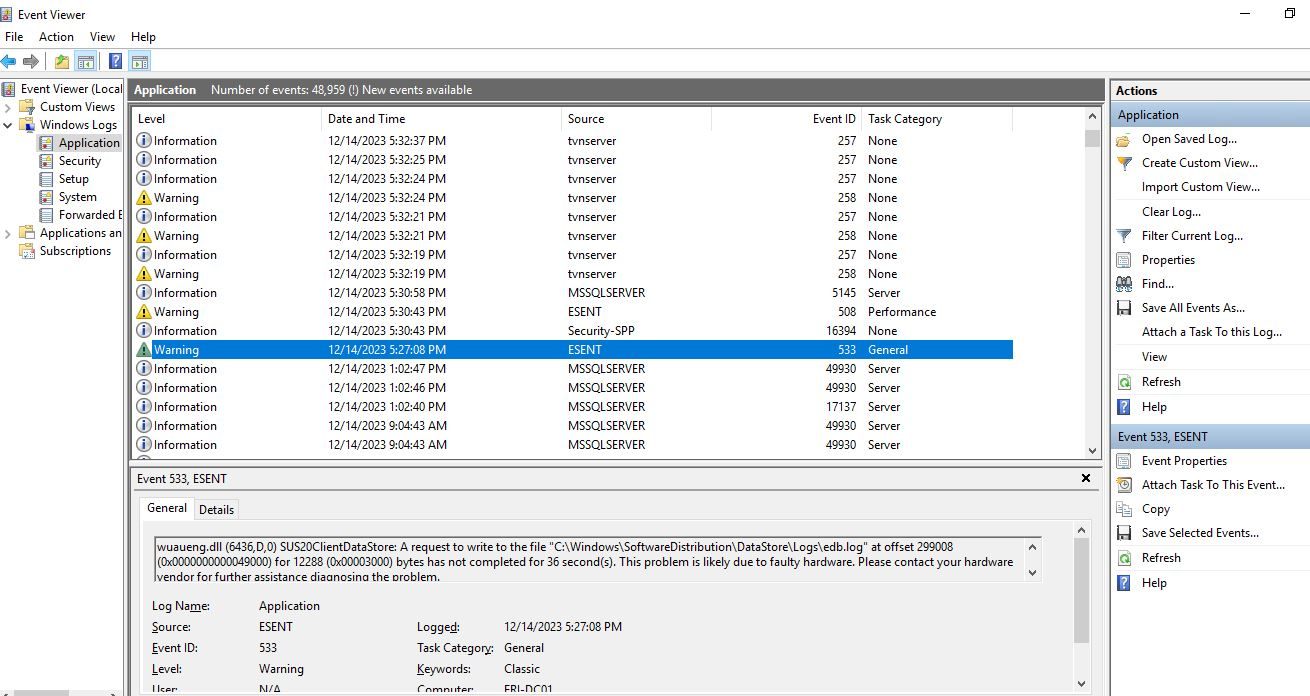Click the navigate back arrow toolbar button
The height and width of the screenshot is (696, 1310).
pyautogui.click(x=10, y=60)
